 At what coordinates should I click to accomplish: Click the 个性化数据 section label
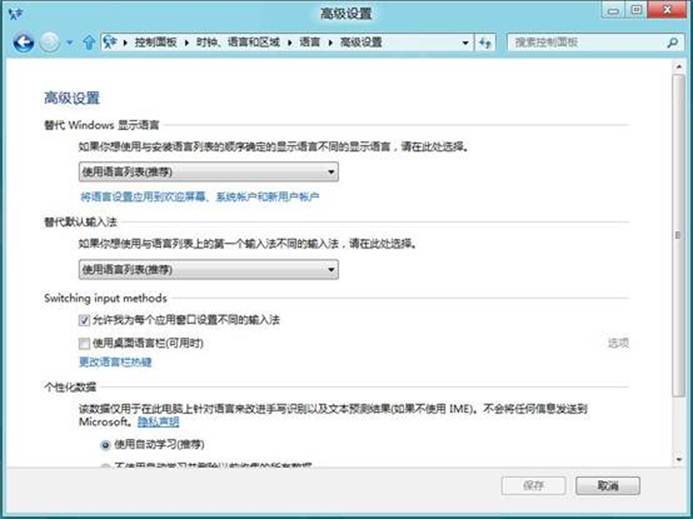[x=70, y=387]
